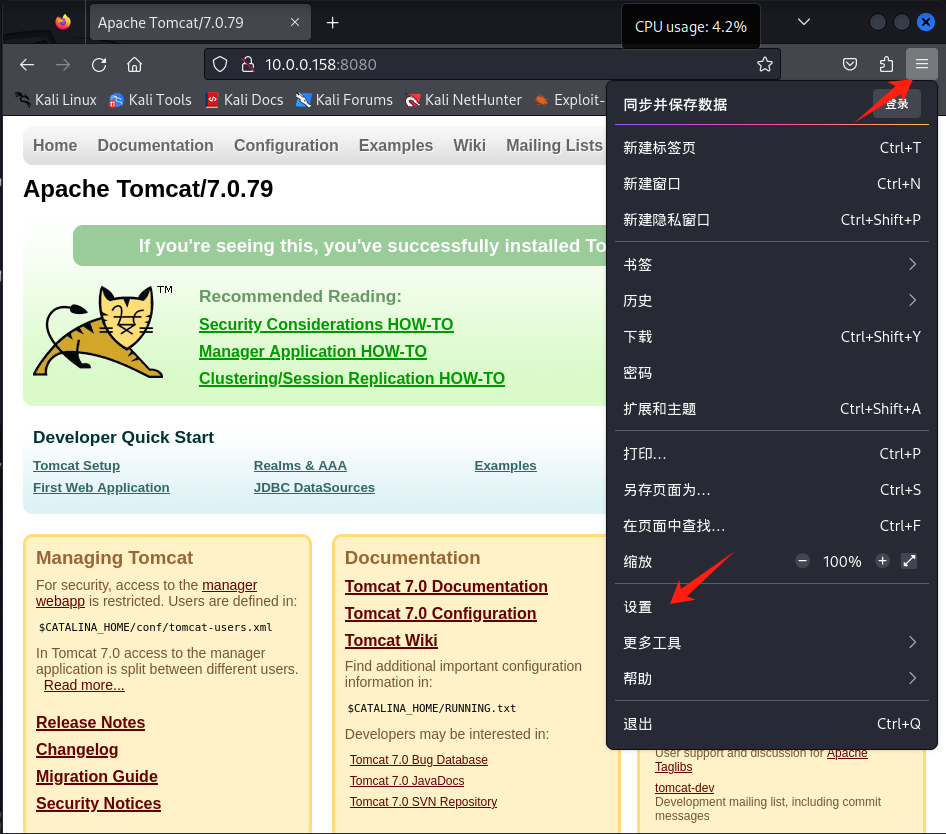Choose 打印… in the menu
The width and height of the screenshot is (946, 834).
pos(772,454)
